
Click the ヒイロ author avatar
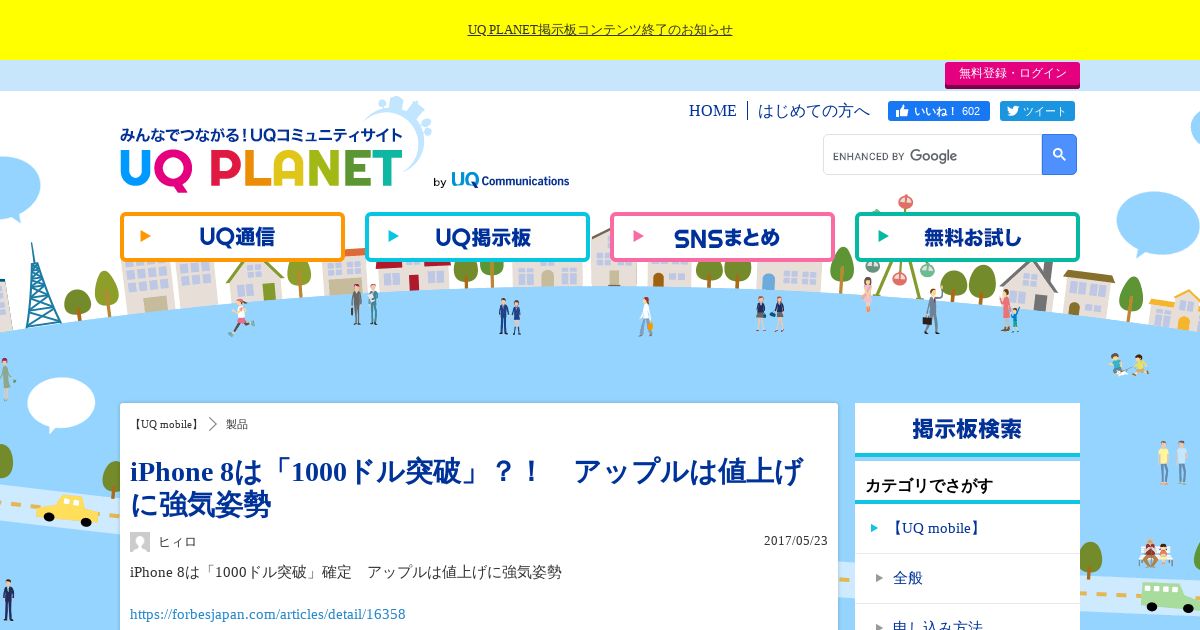140,542
